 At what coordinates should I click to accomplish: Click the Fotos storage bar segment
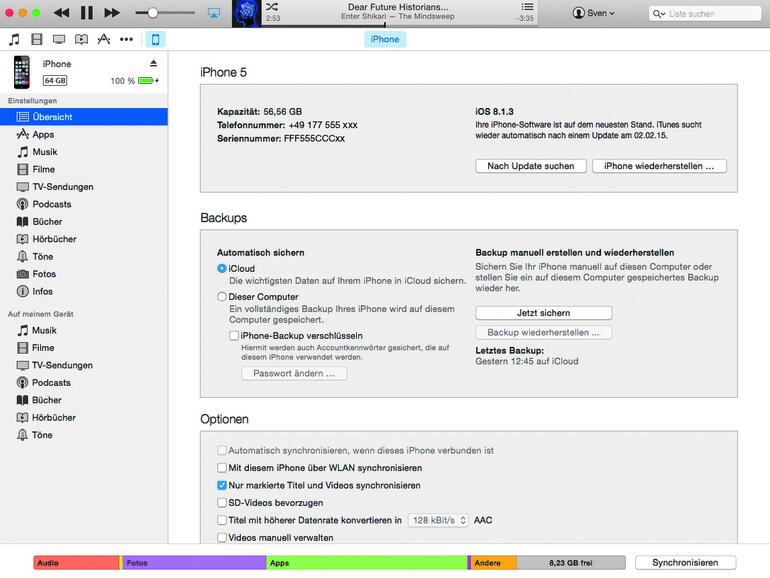coord(194,563)
